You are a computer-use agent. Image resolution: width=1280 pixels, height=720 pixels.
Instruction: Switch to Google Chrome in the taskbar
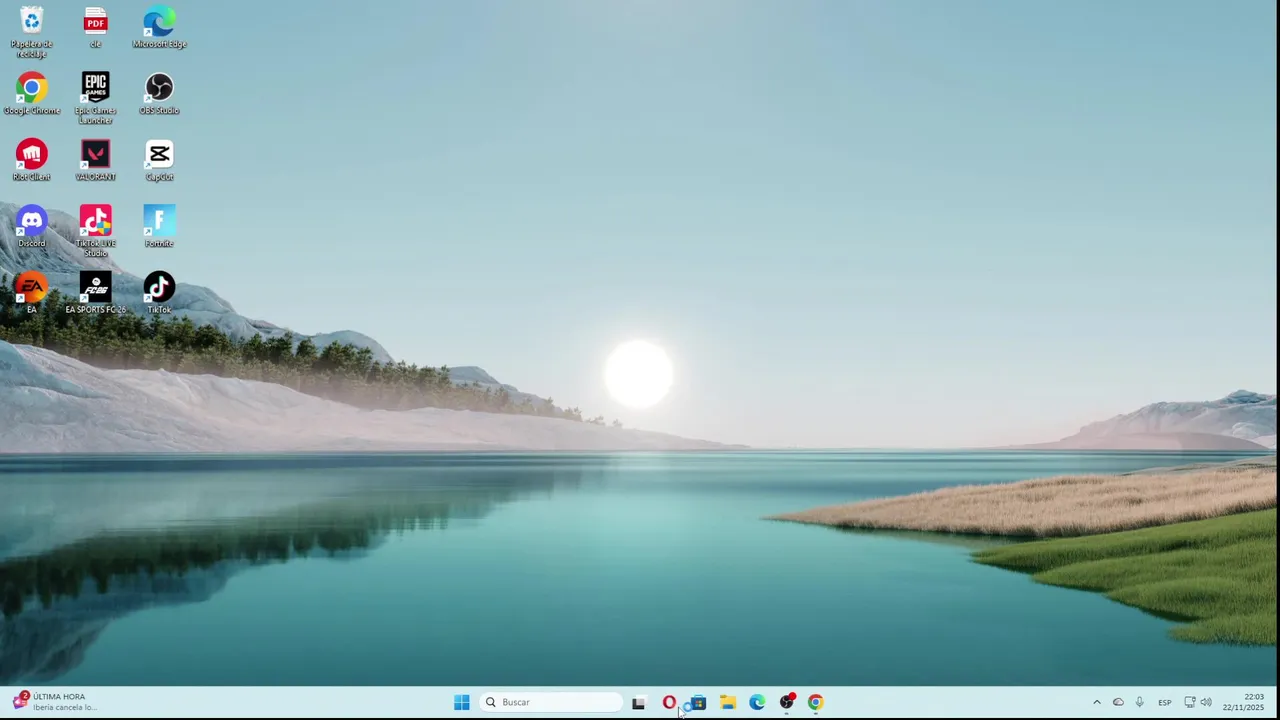coord(816,702)
